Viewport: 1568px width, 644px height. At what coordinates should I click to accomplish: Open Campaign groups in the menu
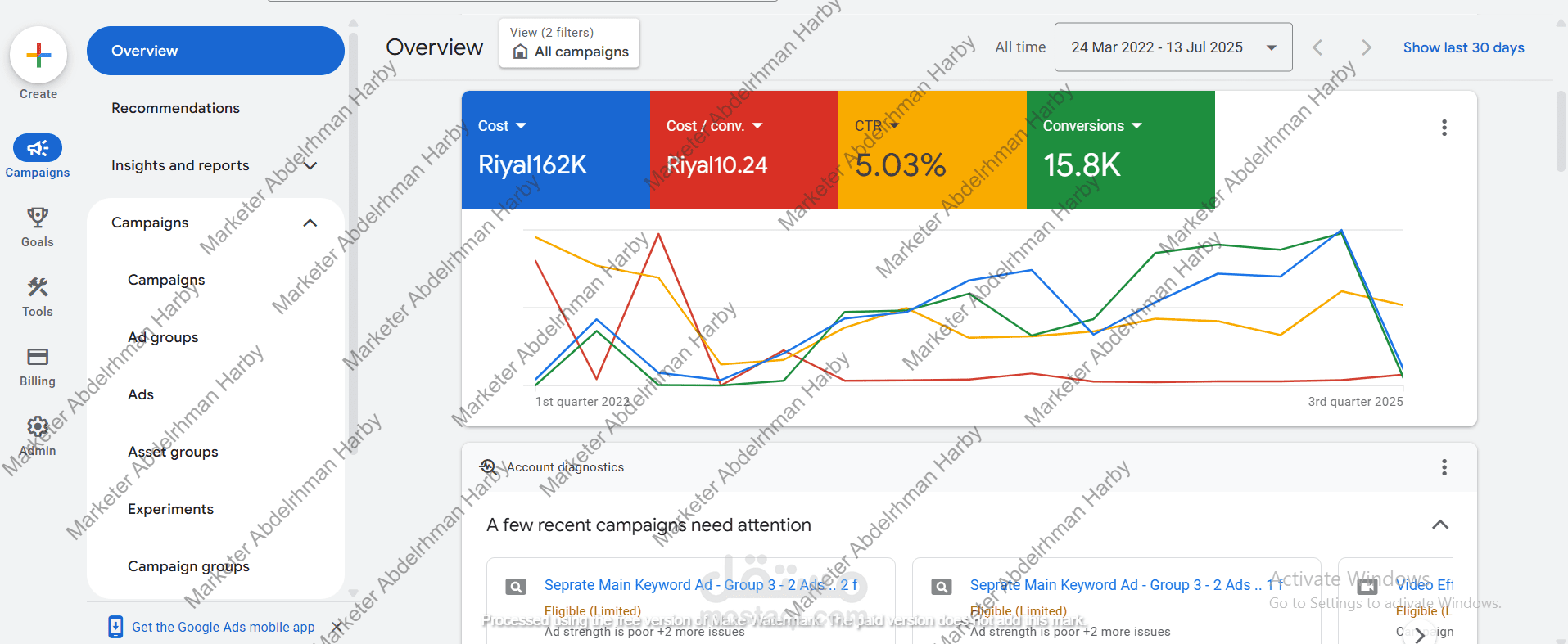tap(188, 566)
